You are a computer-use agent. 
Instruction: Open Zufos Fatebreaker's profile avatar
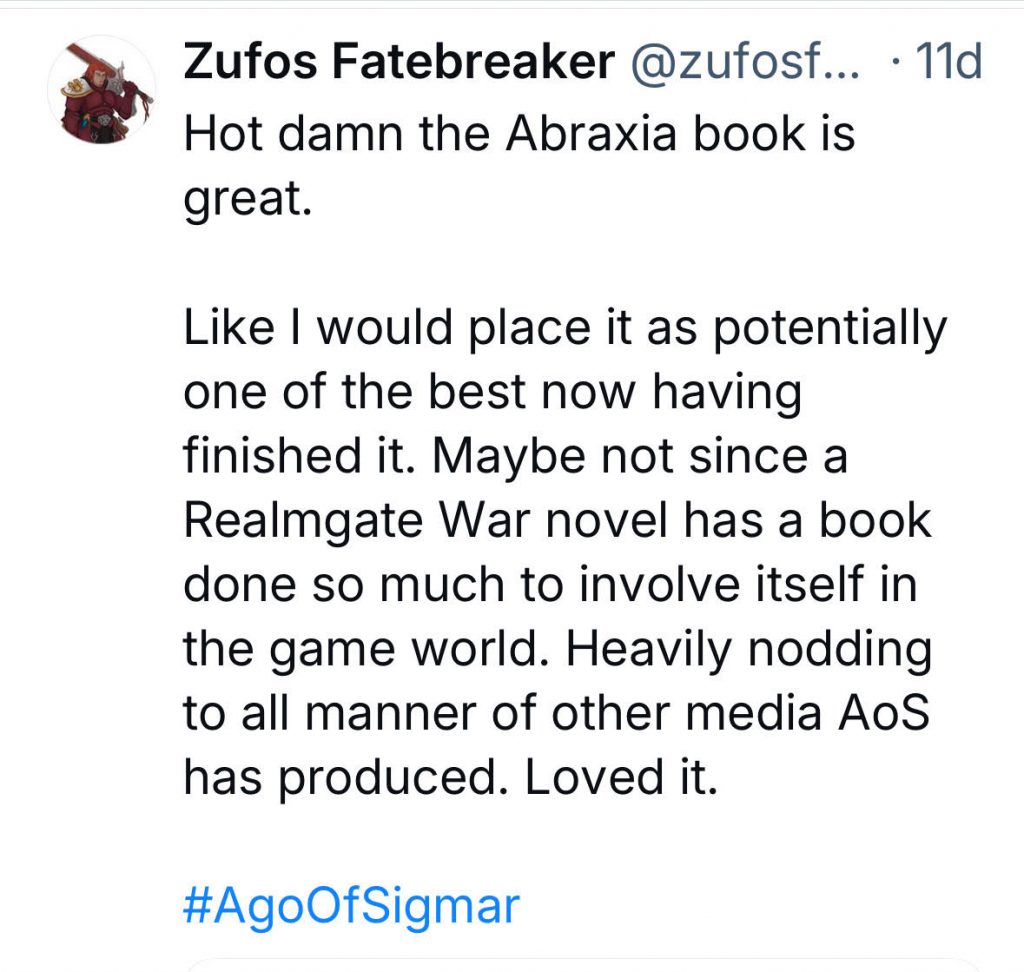click(x=102, y=94)
